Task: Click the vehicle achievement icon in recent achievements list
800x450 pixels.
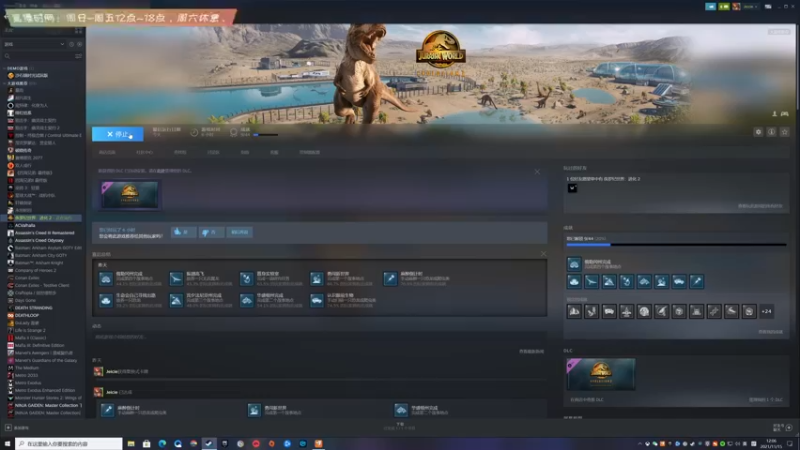Action: tap(317, 301)
